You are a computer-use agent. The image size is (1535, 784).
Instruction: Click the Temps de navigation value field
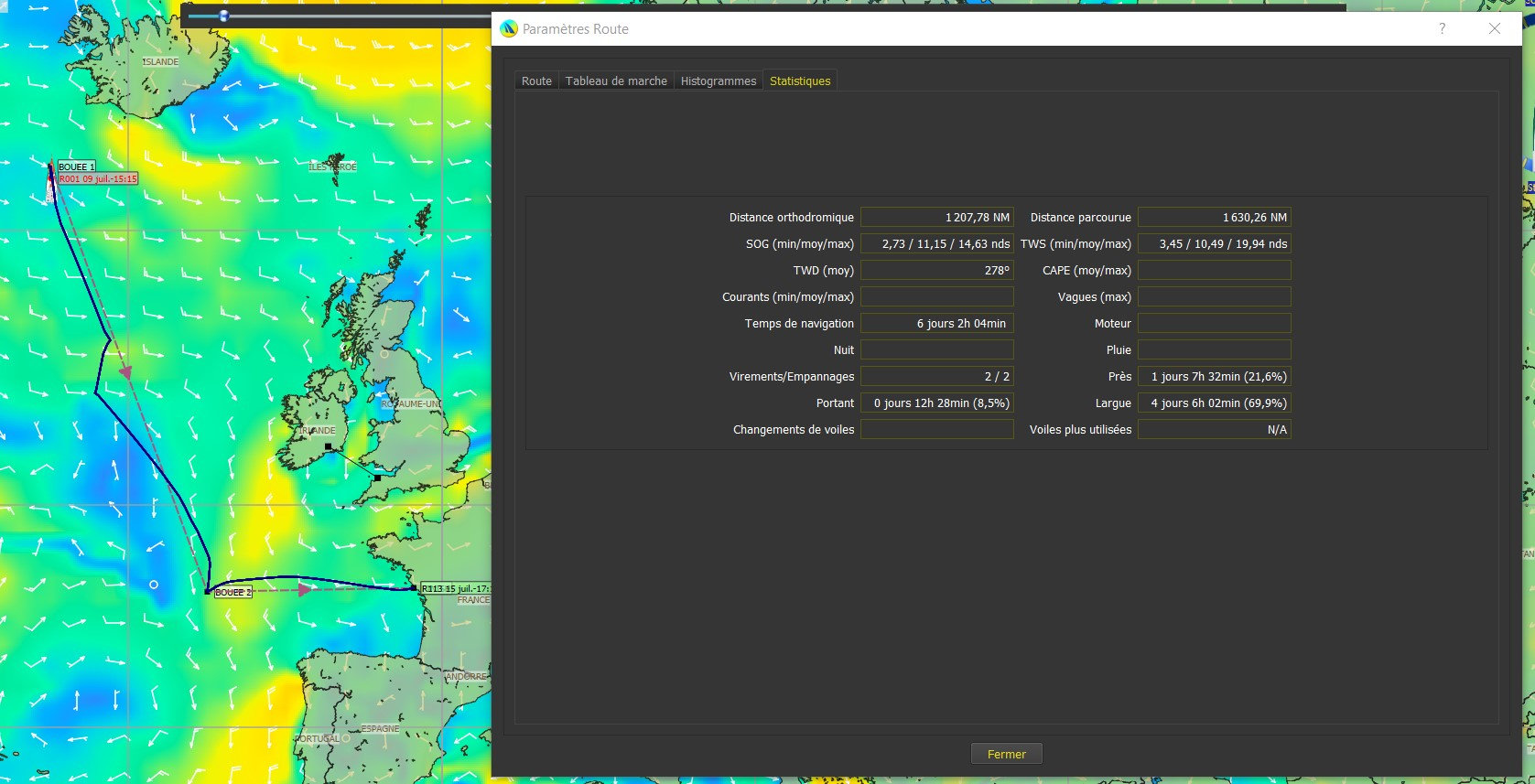pos(937,324)
